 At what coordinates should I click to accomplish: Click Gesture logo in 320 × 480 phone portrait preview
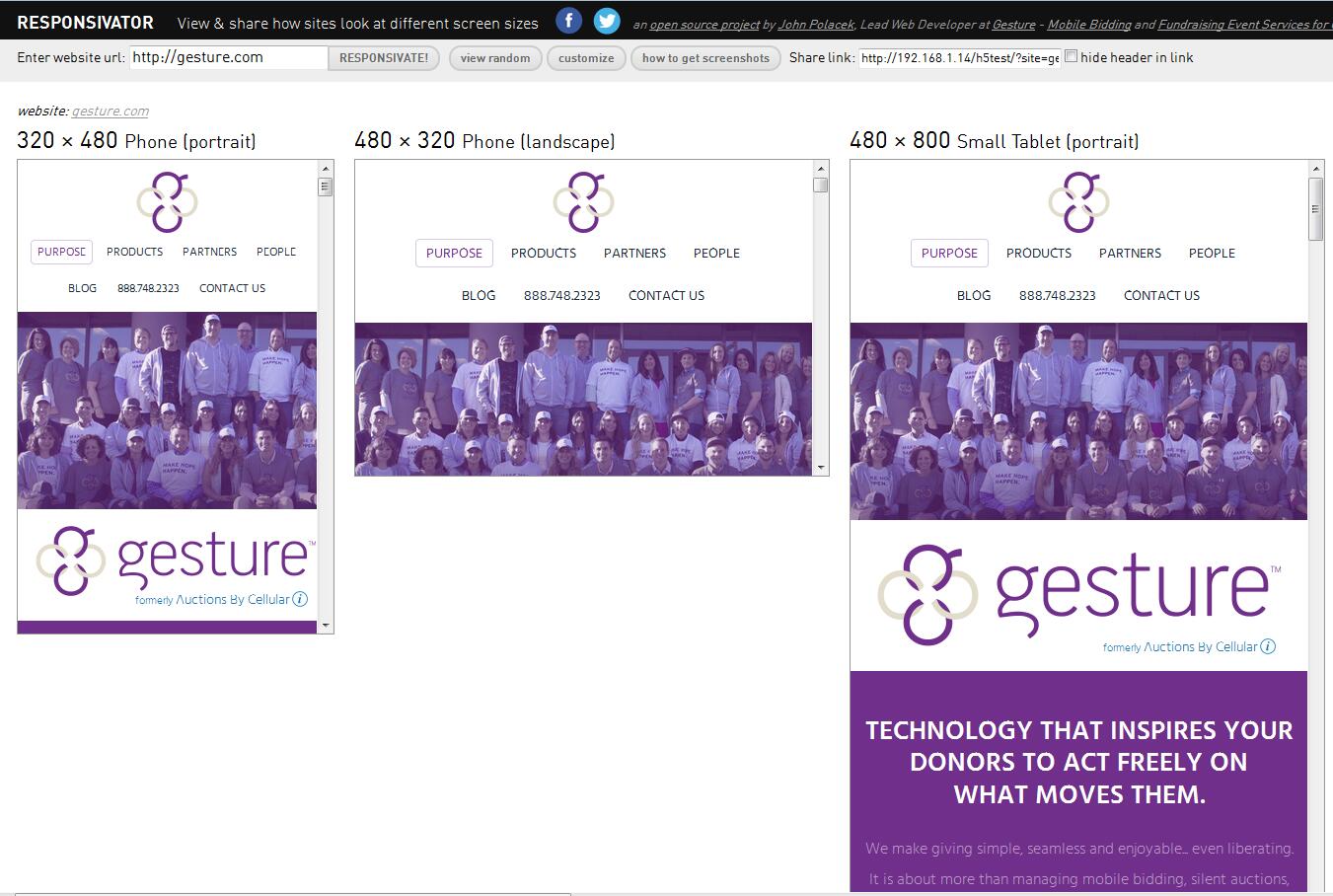167,202
